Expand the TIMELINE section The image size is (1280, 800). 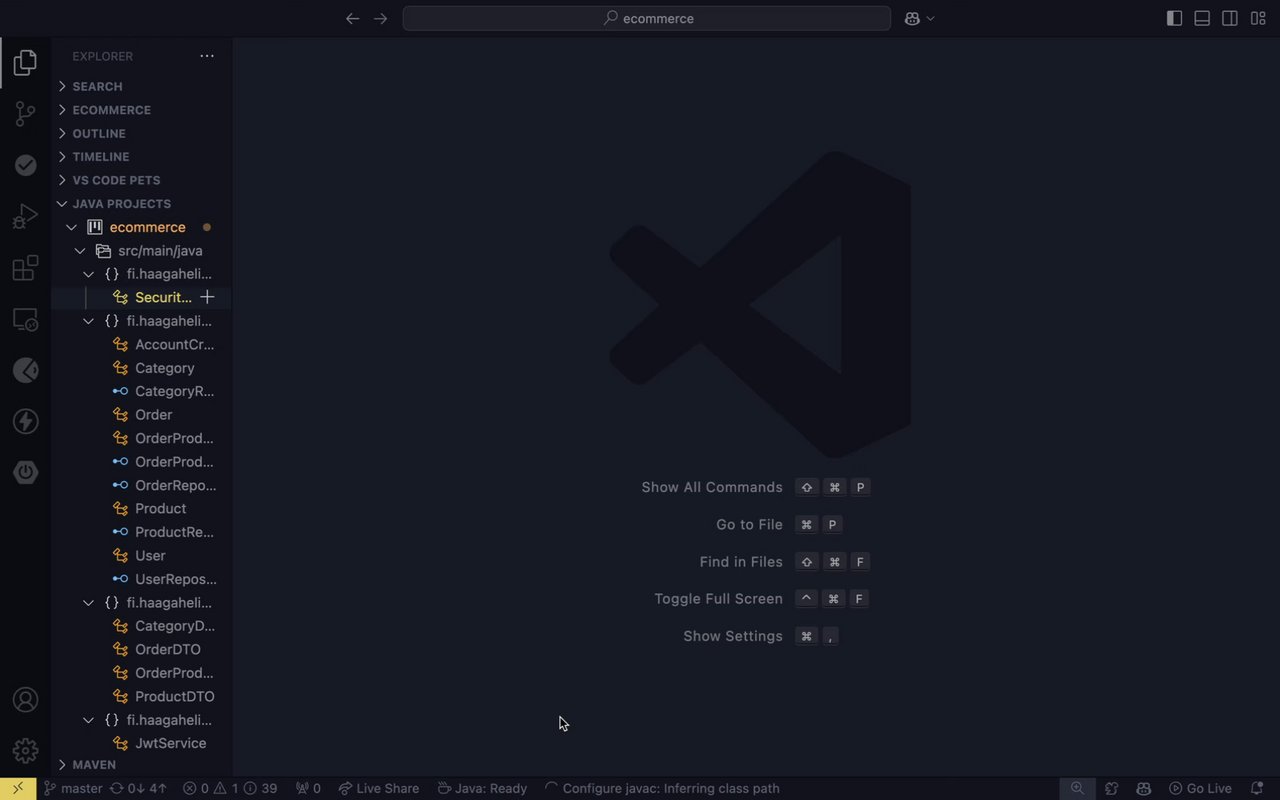coord(142,157)
